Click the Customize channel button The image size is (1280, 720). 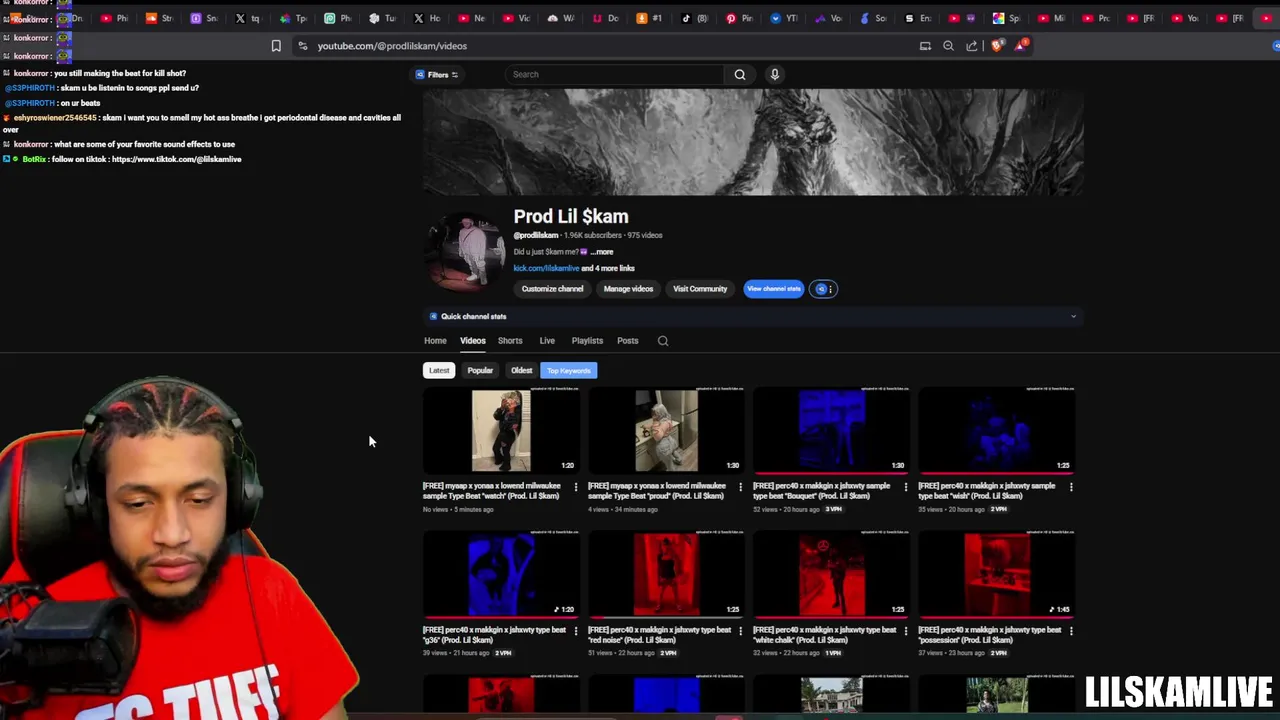pyautogui.click(x=552, y=289)
